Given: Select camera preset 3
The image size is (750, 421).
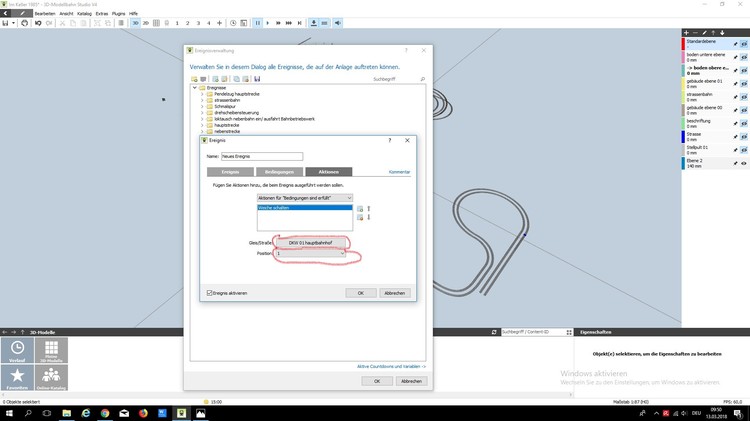Looking at the screenshot, I should [x=198, y=23].
